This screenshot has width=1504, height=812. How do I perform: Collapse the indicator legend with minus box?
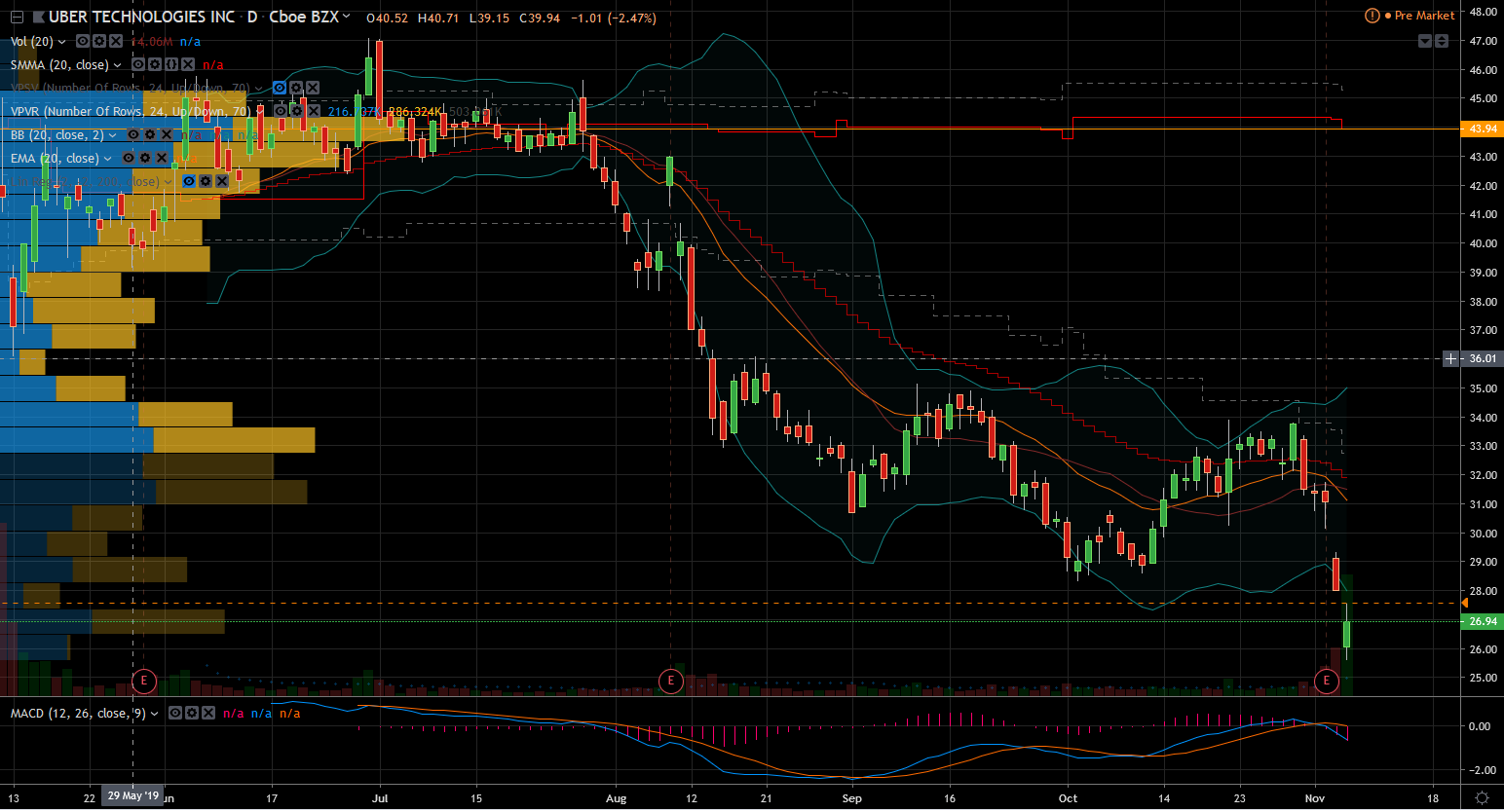tap(17, 18)
